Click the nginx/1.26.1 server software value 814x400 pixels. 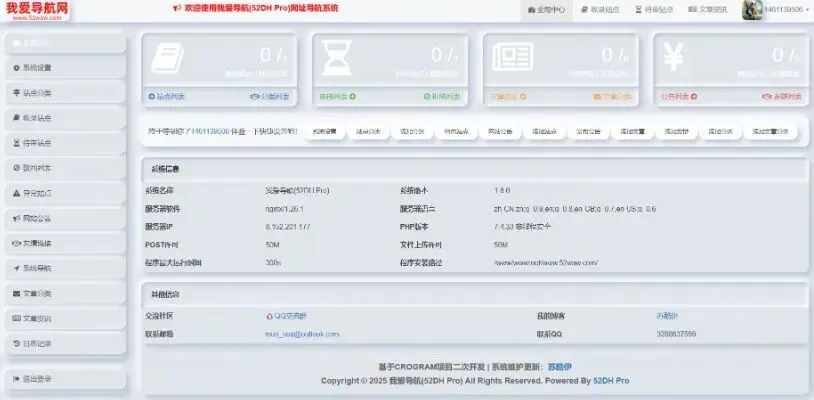(284, 209)
